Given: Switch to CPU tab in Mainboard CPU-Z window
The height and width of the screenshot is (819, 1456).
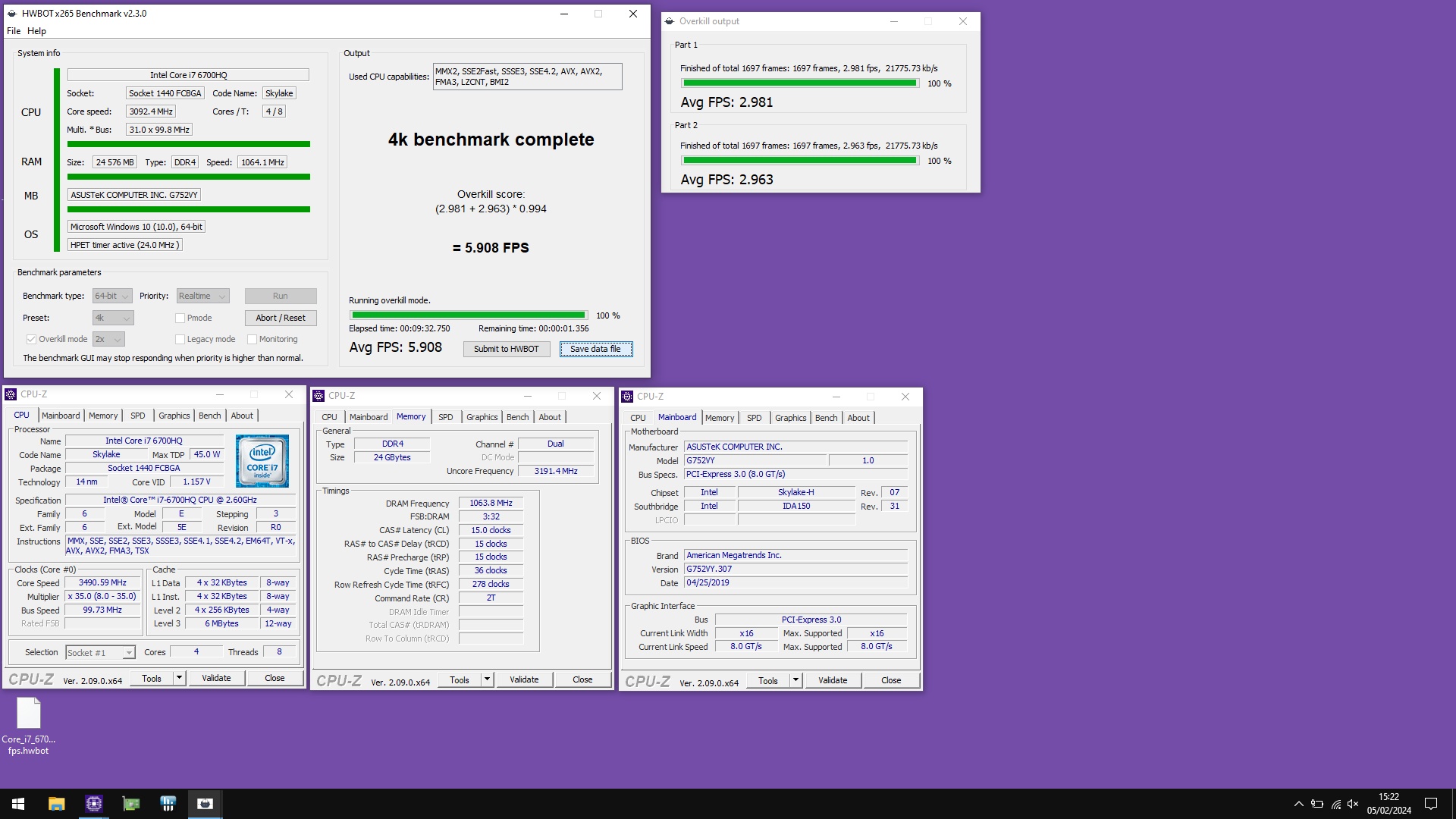Looking at the screenshot, I should (x=639, y=418).
